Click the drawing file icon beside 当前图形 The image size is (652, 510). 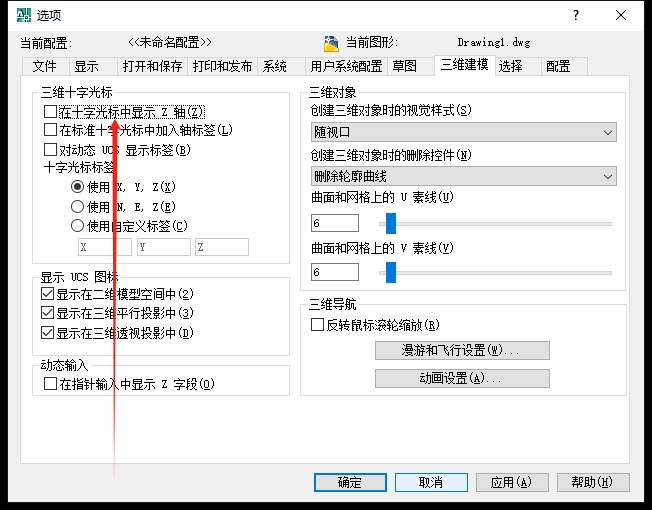332,43
